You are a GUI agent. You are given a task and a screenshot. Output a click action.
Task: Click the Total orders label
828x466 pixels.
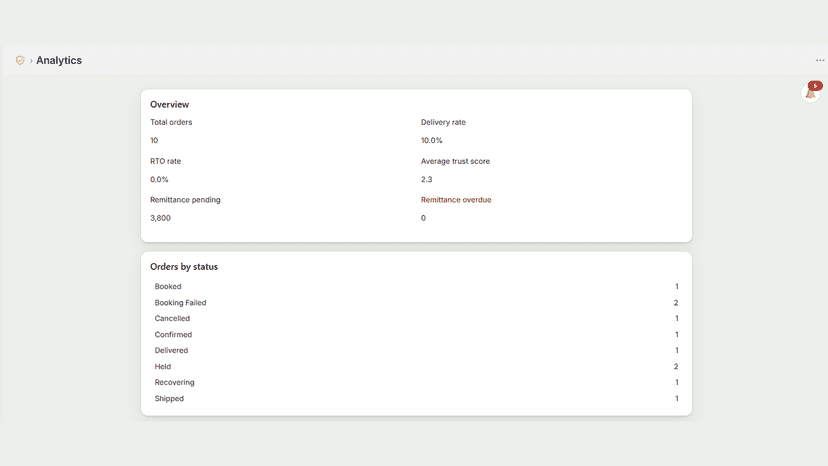(171, 122)
